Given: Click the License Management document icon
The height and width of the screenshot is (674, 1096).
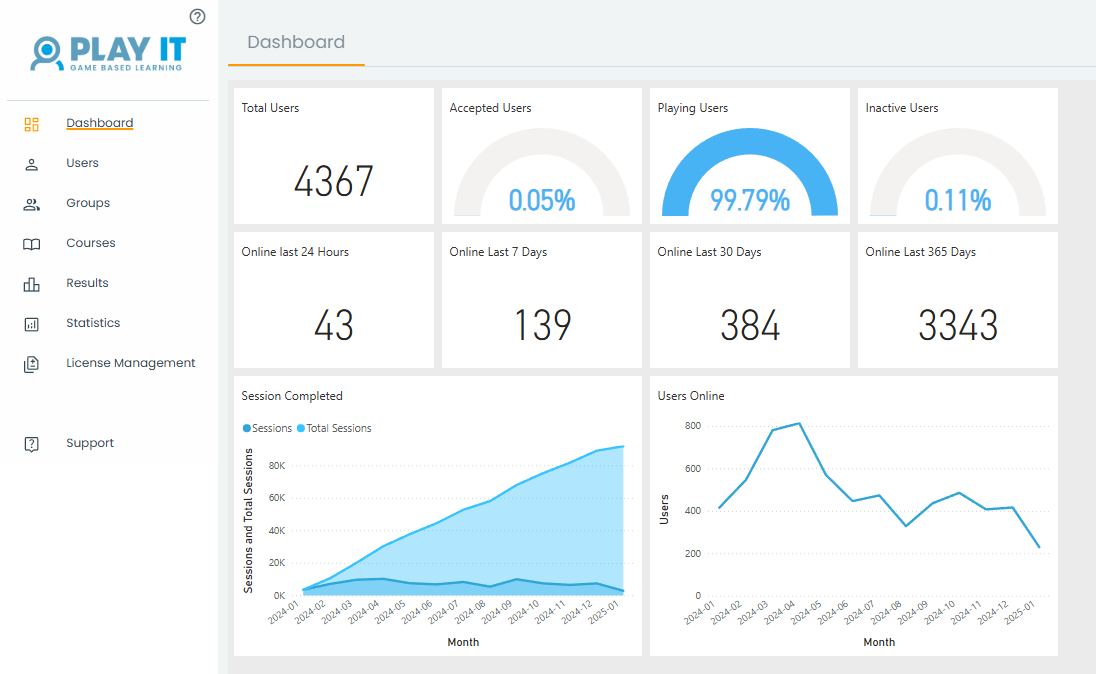Looking at the screenshot, I should click(31, 364).
